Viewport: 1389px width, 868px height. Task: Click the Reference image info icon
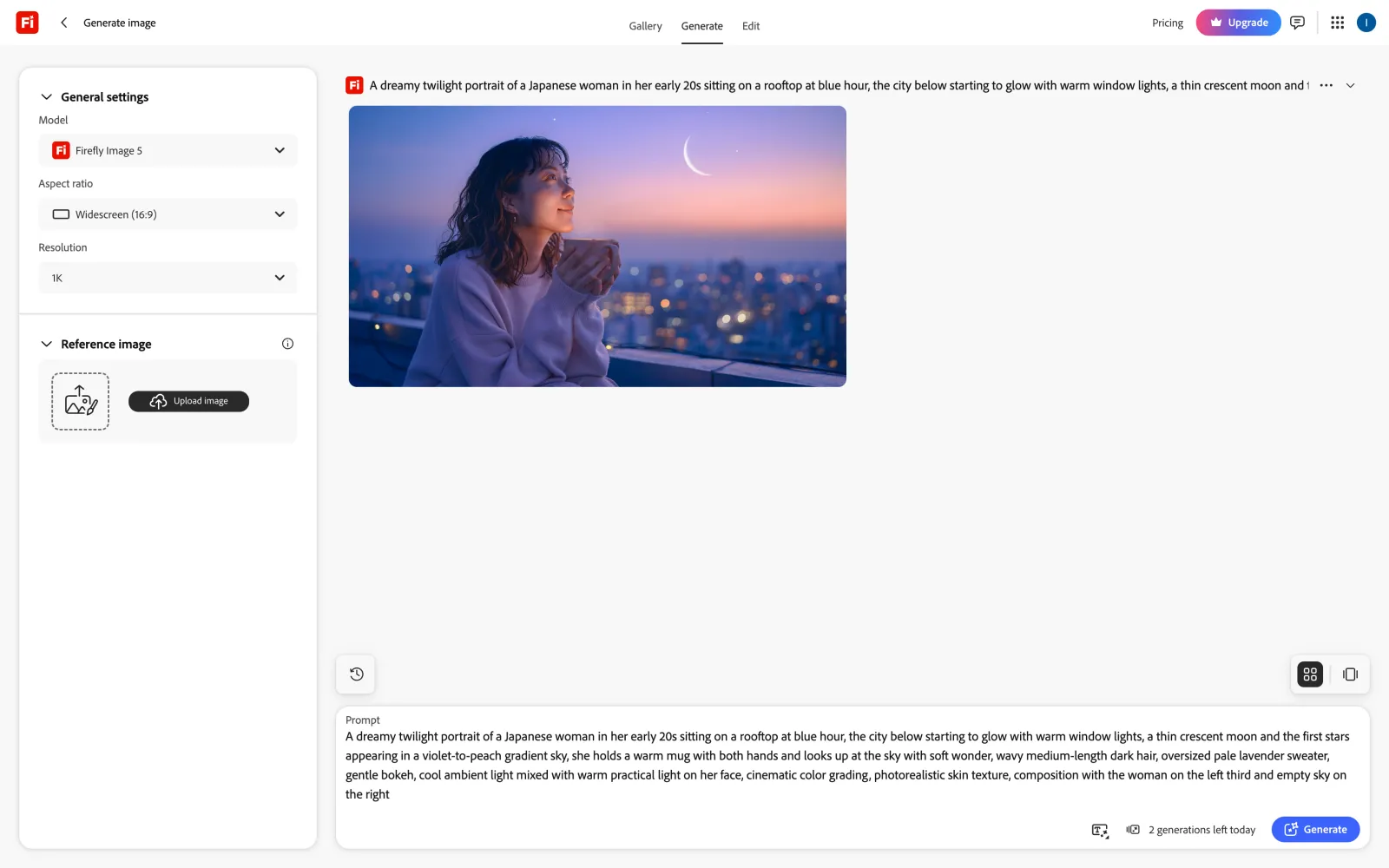pos(287,344)
